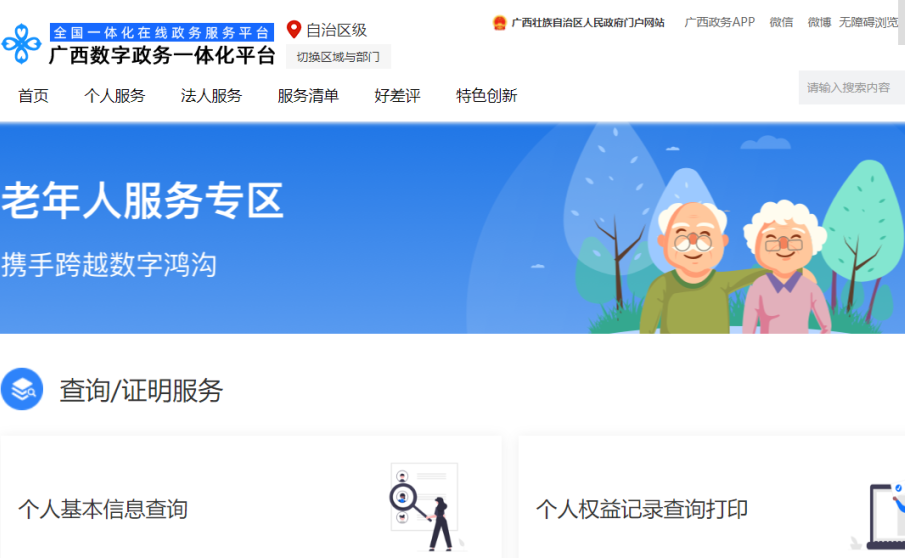The image size is (905, 558).
Task: Open the 个人基本信息查询 service card
Action: pyautogui.click(x=251, y=497)
